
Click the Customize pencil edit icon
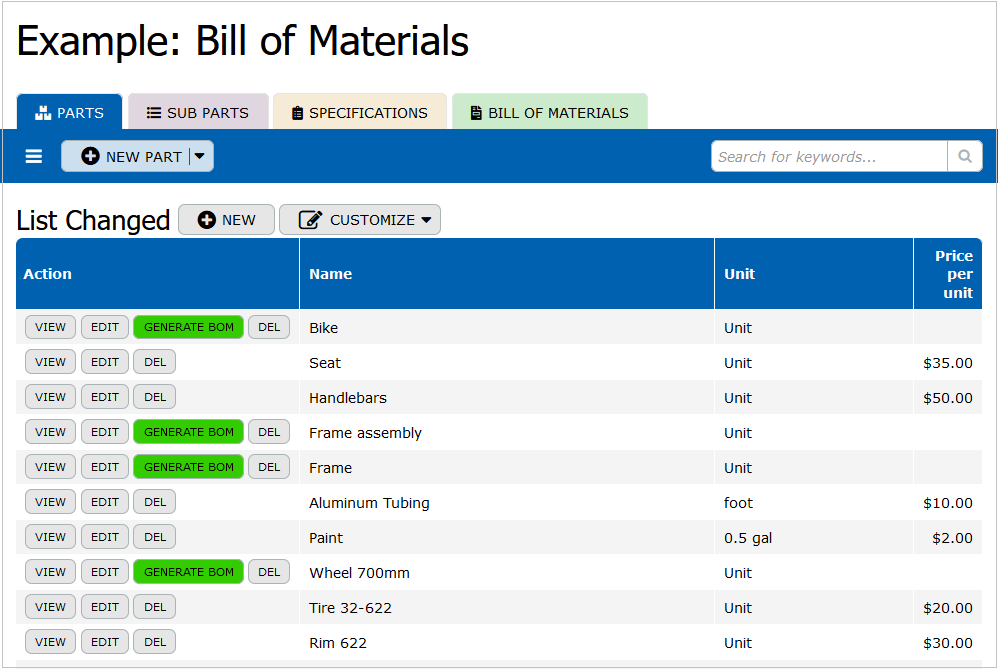tap(310, 220)
